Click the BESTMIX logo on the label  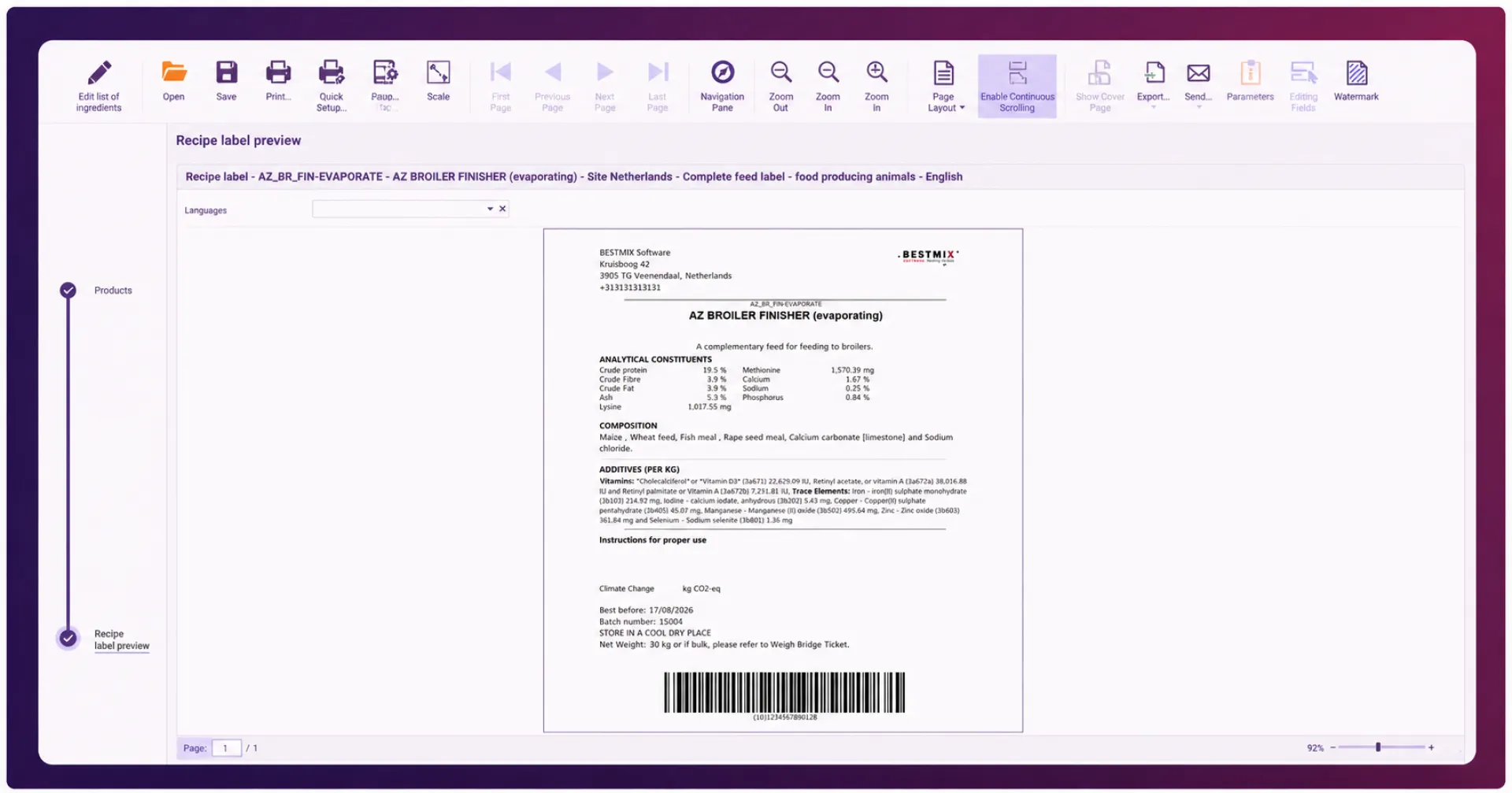tap(928, 256)
